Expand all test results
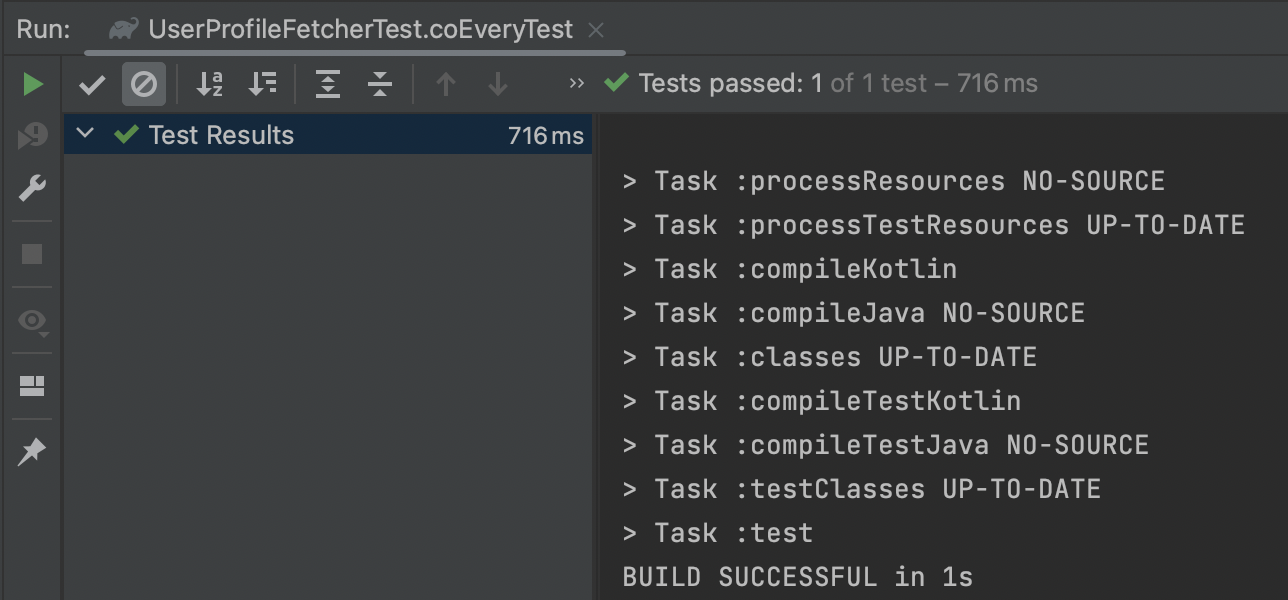 [x=328, y=85]
